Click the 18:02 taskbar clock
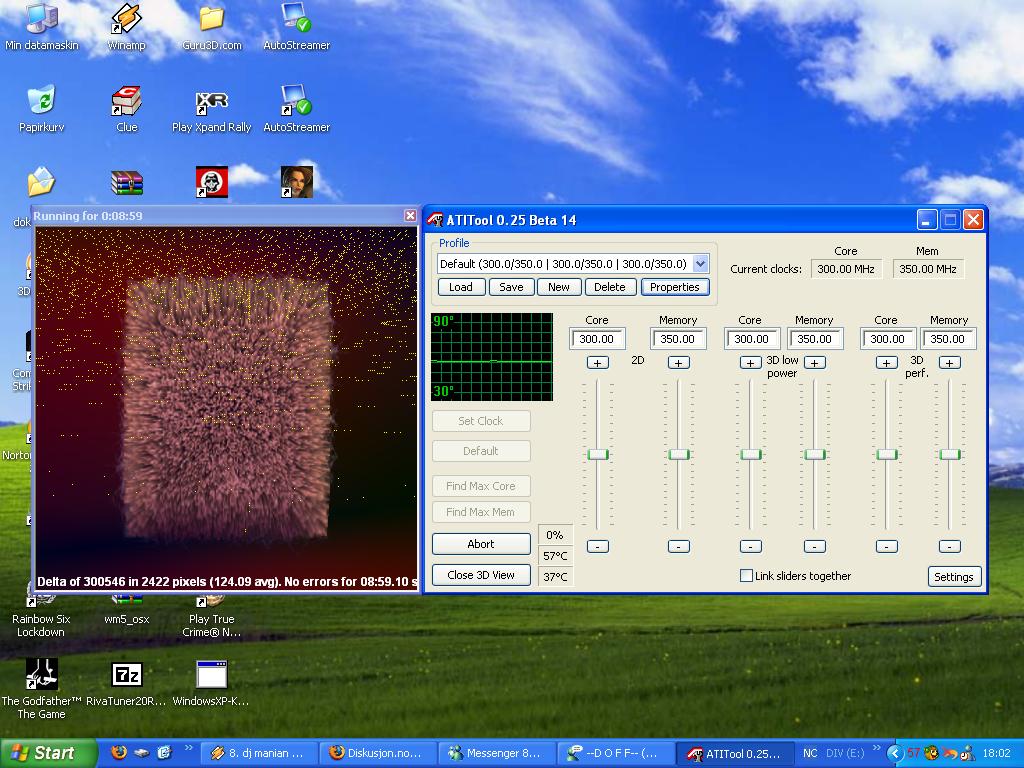Viewport: 1024px width, 768px height. 997,753
